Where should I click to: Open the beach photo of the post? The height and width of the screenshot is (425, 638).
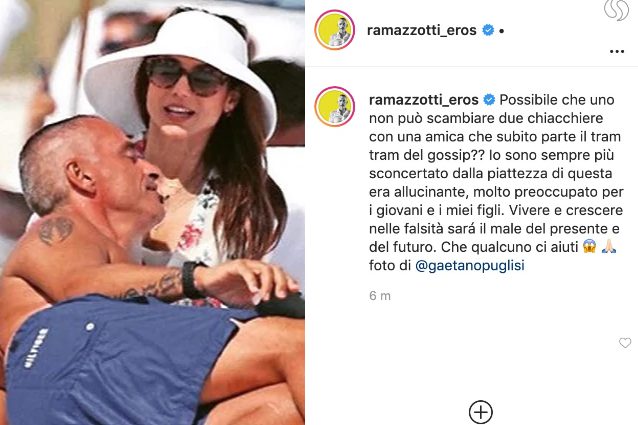tap(152, 212)
